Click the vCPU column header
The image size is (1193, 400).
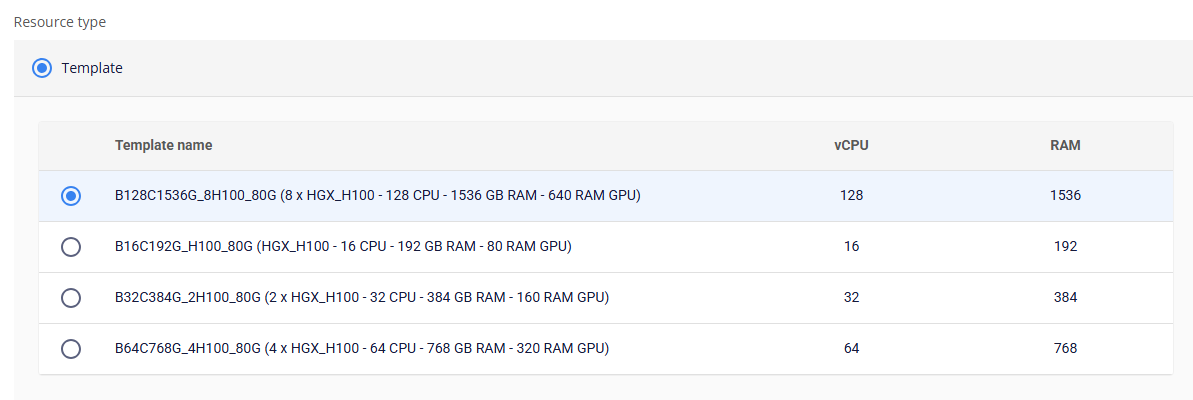pos(851,145)
